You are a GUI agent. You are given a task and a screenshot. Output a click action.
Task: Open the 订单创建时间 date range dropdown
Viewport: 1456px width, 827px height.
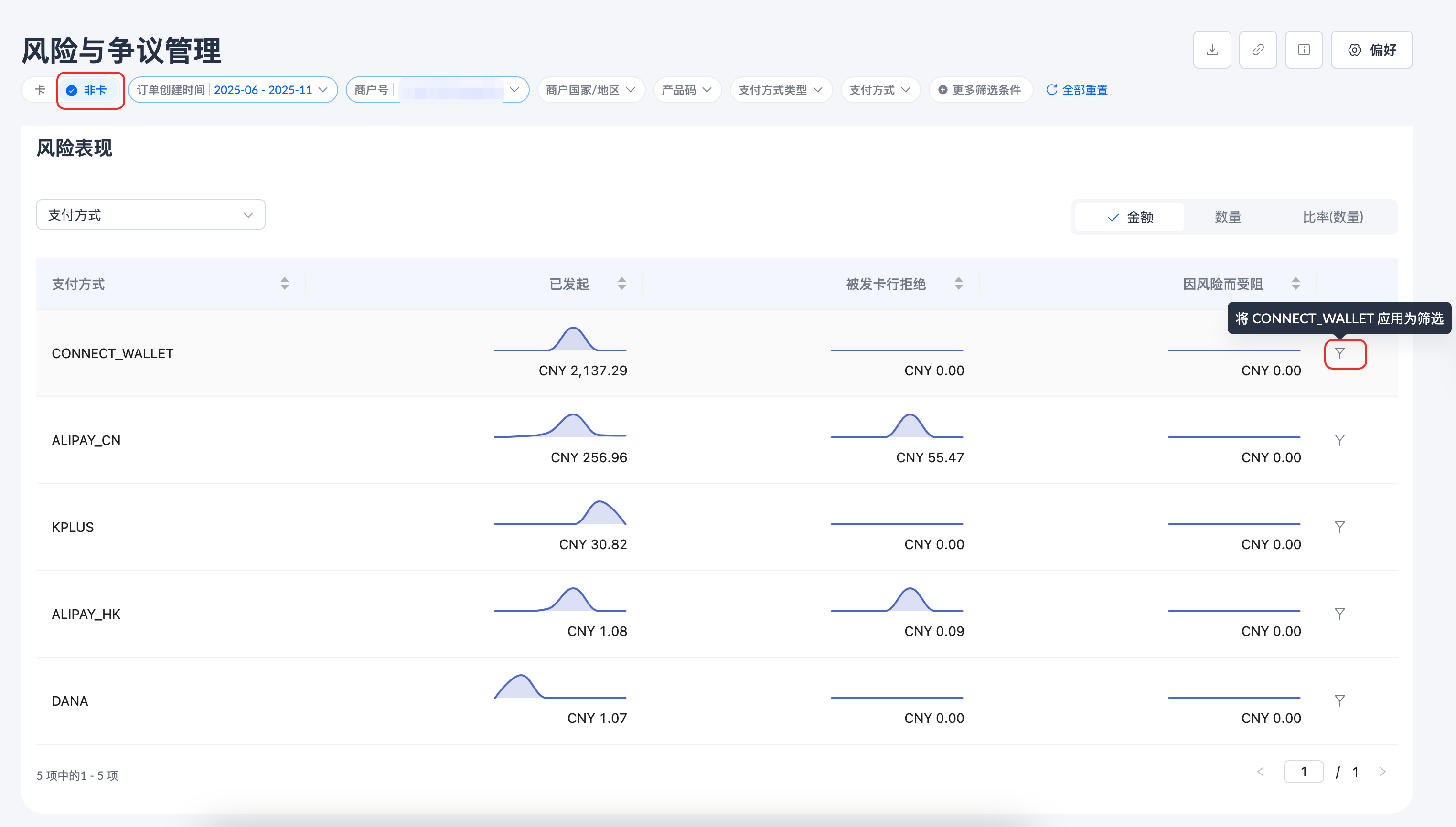coord(232,90)
